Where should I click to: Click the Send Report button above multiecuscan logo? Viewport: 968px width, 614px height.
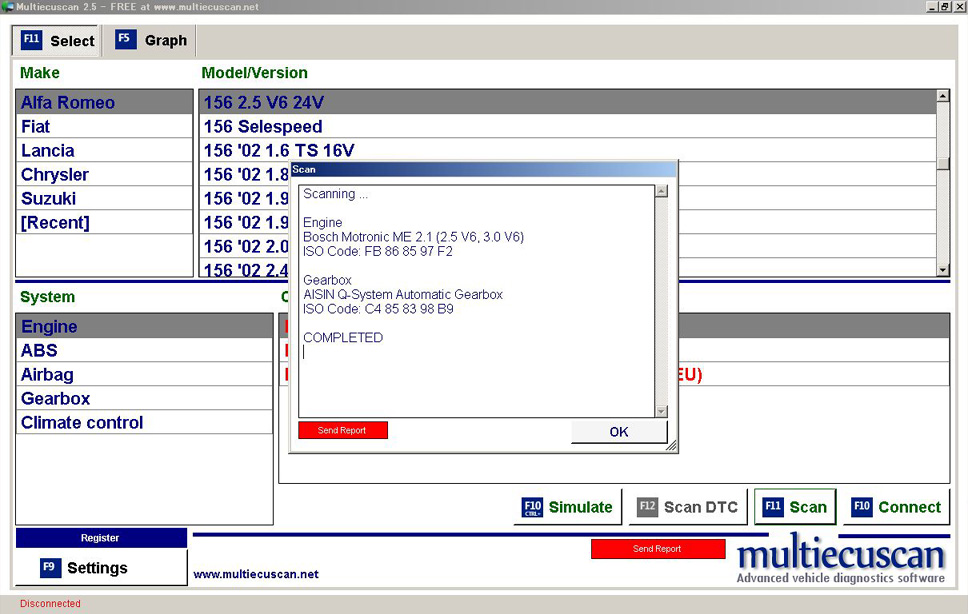pyautogui.click(x=658, y=549)
